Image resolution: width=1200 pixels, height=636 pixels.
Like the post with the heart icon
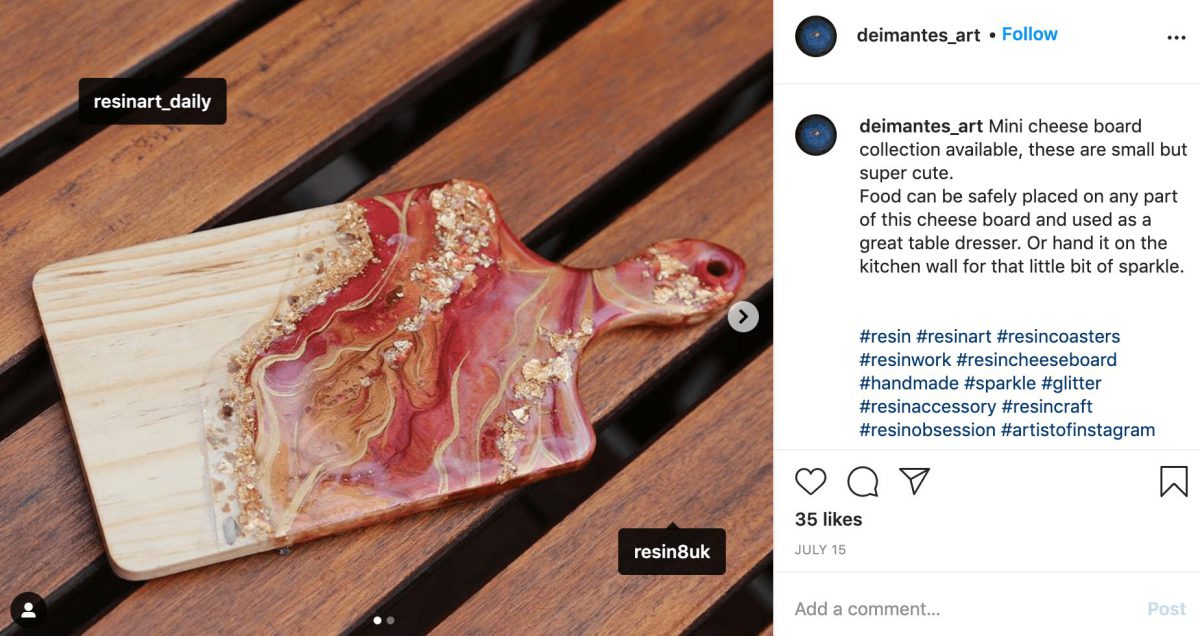[811, 482]
